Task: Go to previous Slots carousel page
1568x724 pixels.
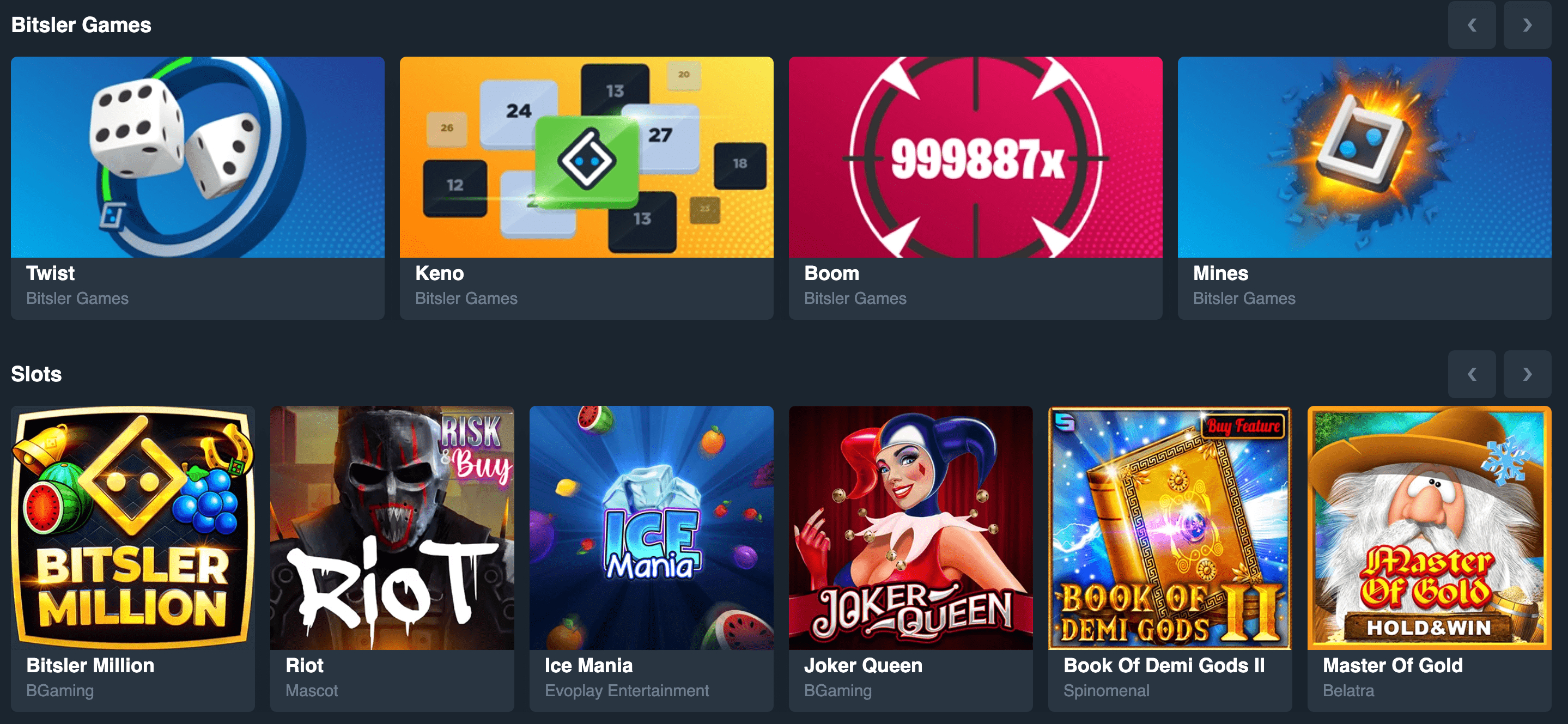Action: tap(1471, 374)
